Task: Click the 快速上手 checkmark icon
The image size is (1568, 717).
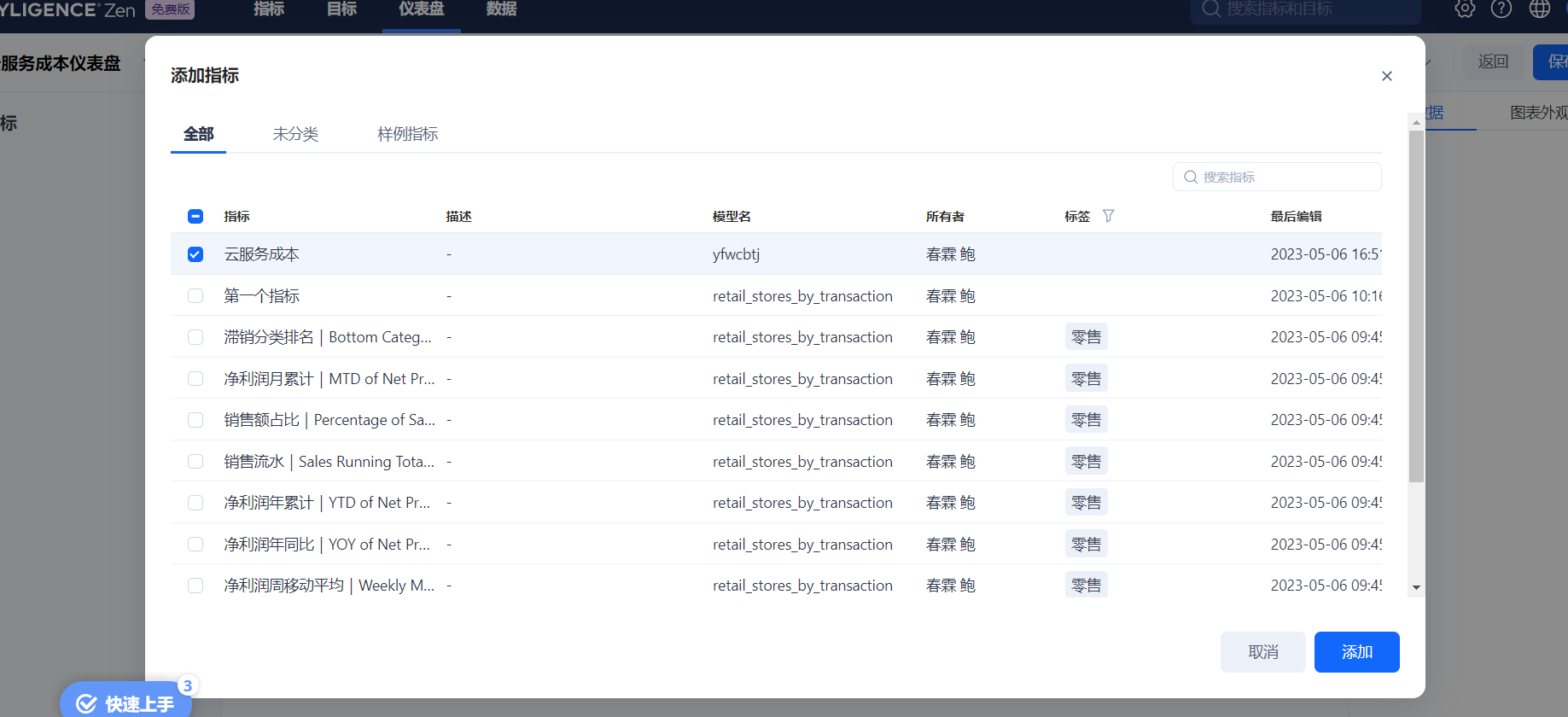Action: (x=86, y=704)
